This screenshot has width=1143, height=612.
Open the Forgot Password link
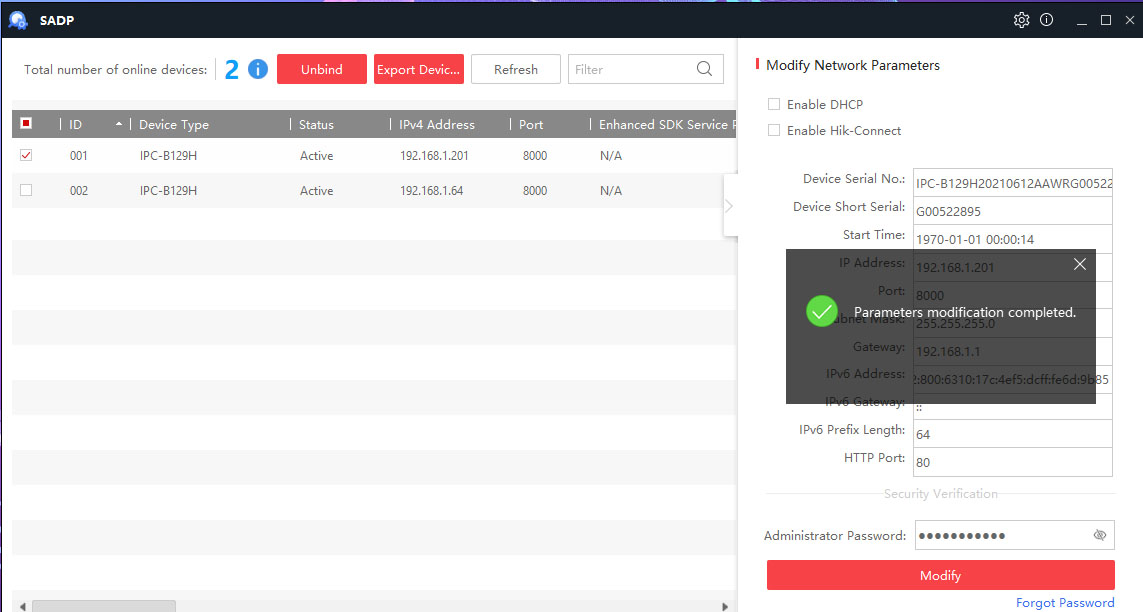click(x=1065, y=603)
